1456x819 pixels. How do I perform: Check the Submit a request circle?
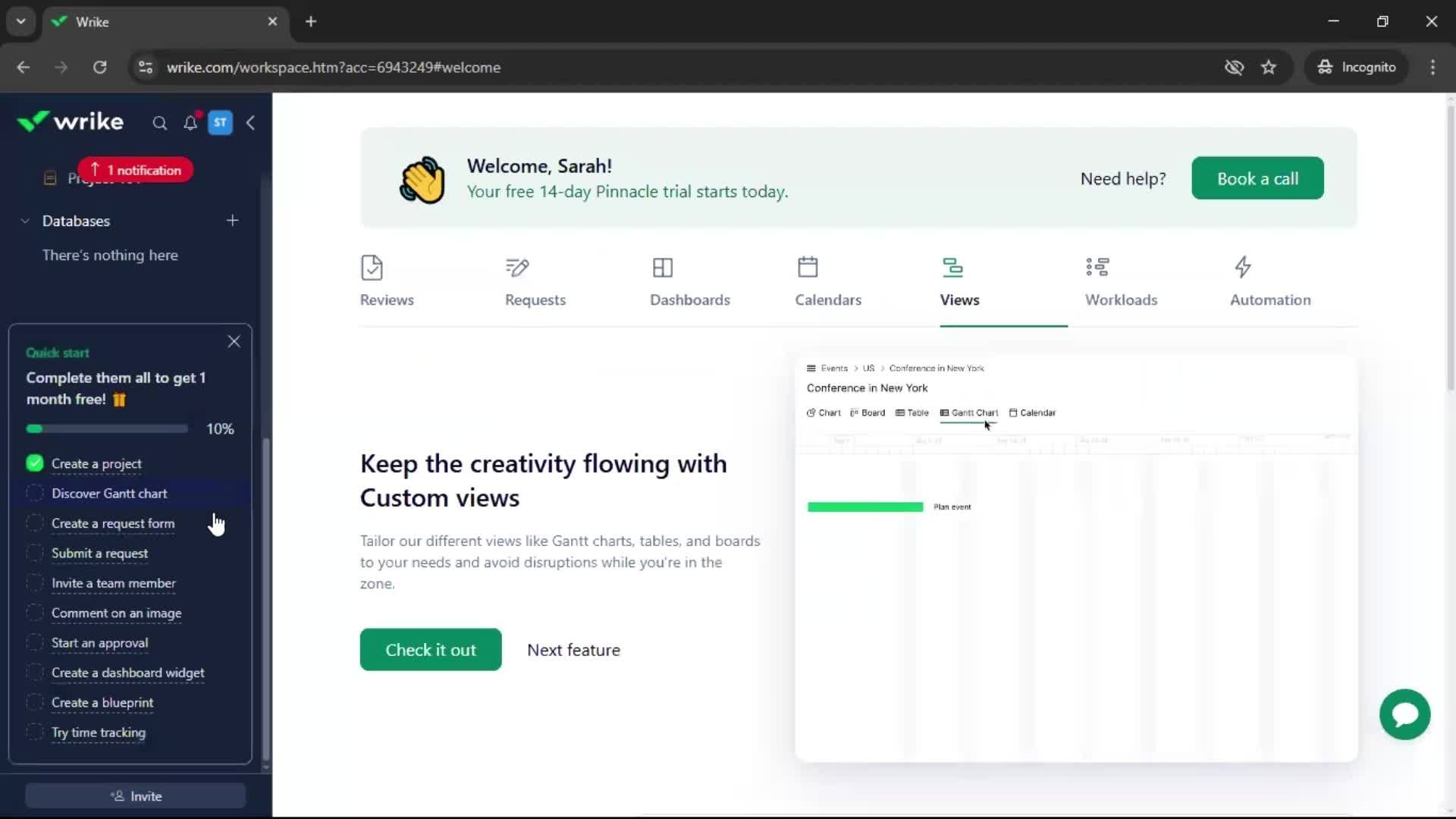pos(35,554)
